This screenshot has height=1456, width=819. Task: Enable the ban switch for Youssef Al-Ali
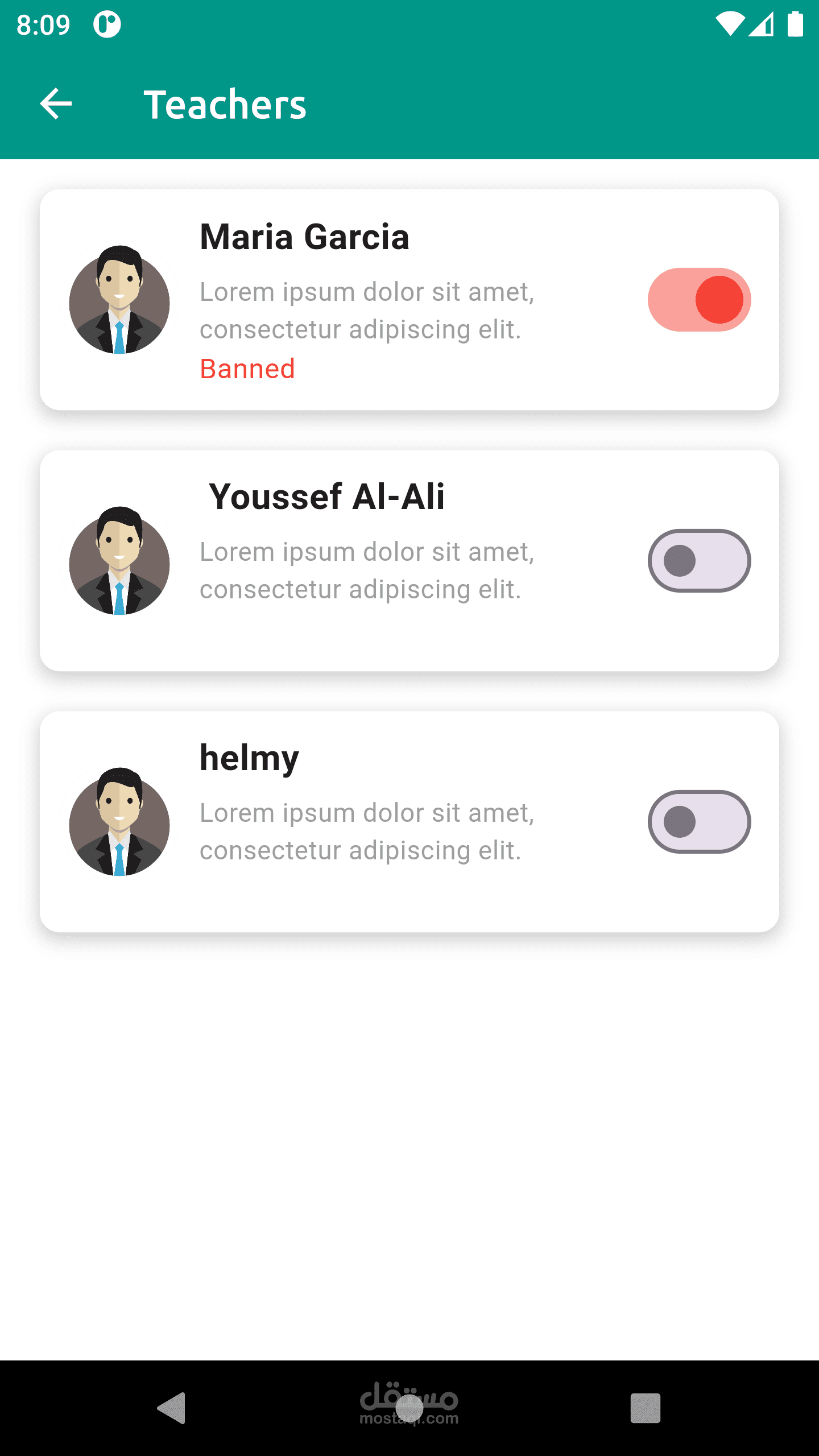tap(699, 561)
